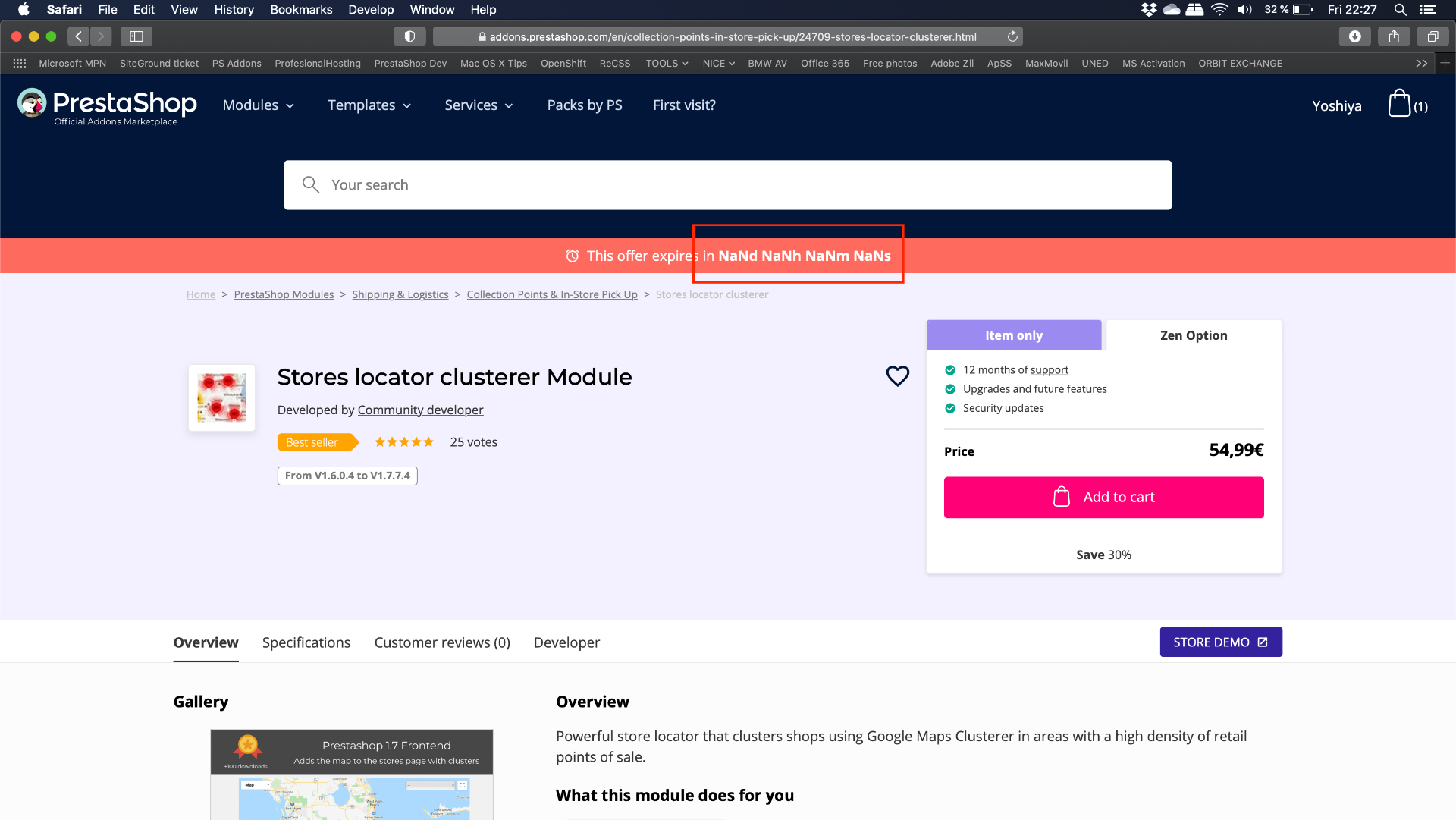Click the Safari reload page icon
1456x820 pixels.
pyautogui.click(x=1012, y=36)
